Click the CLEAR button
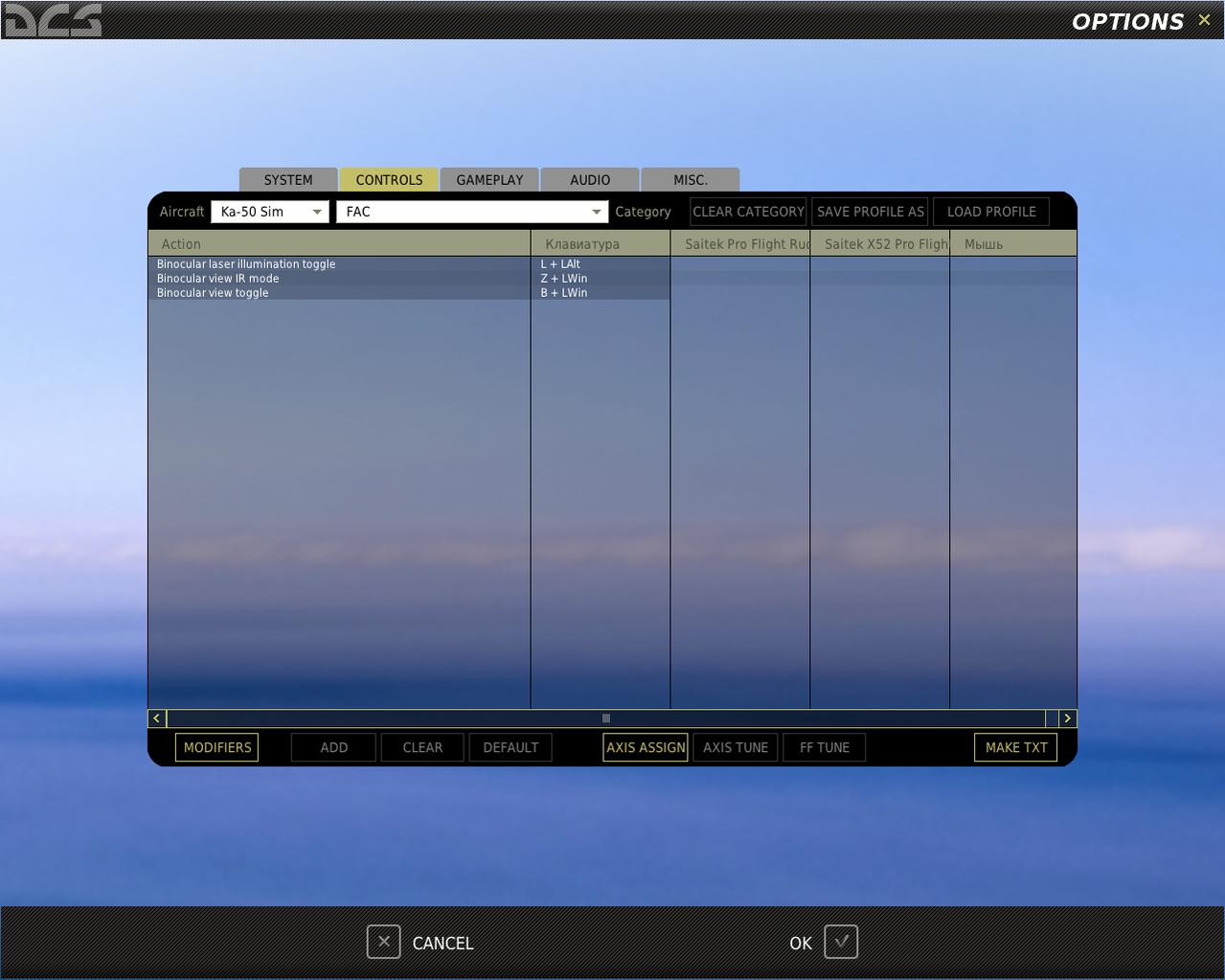The width and height of the screenshot is (1225, 980). point(422,747)
